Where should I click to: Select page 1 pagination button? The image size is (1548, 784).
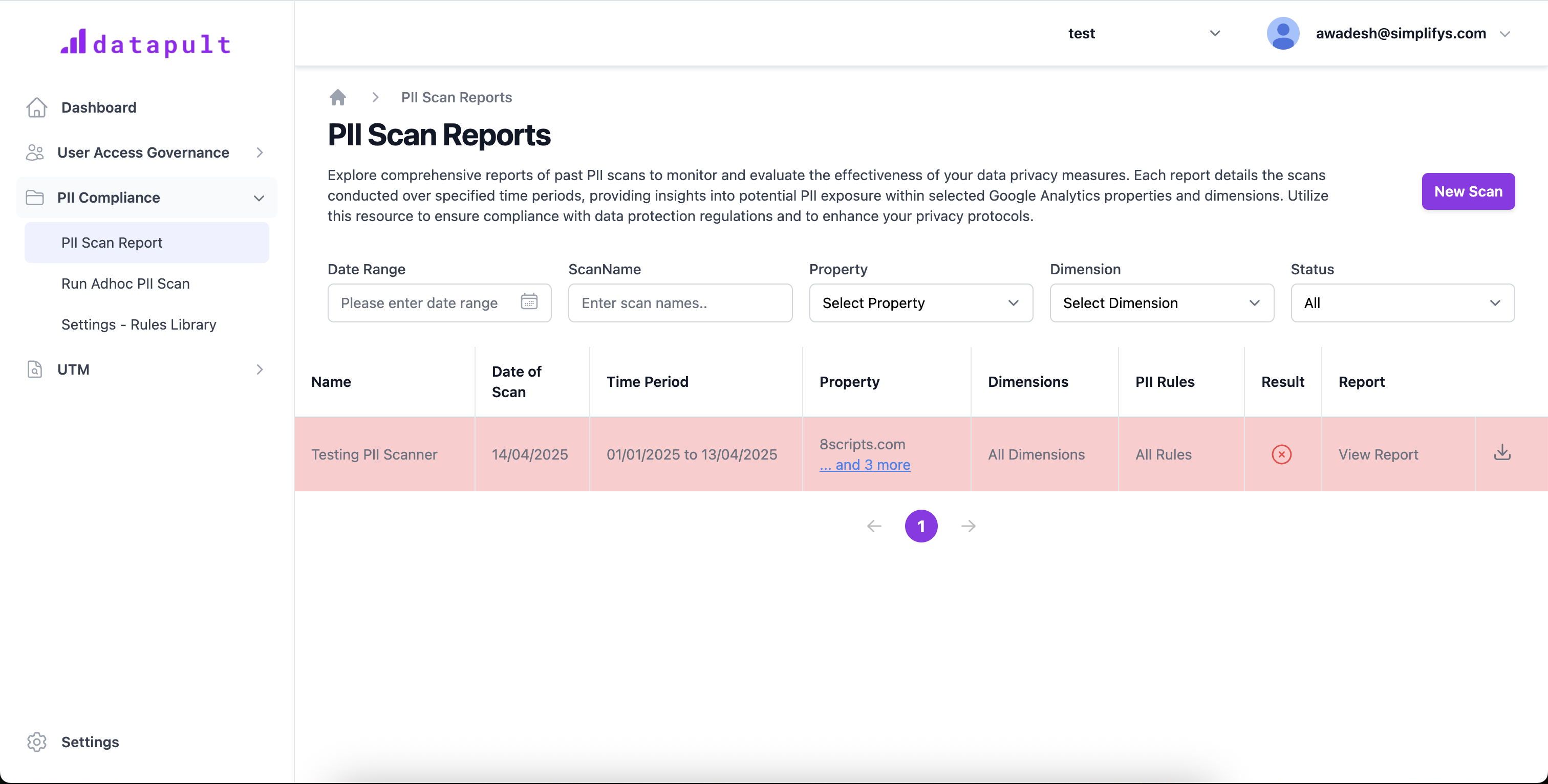pyautogui.click(x=921, y=526)
